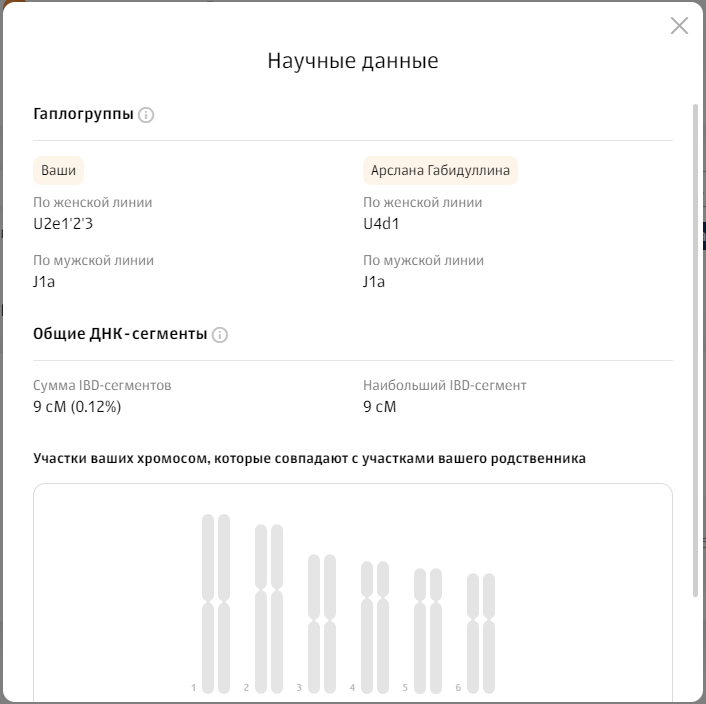Click the Сумма IBD-сегментов label
This screenshot has height=704, width=706.
[x=102, y=385]
